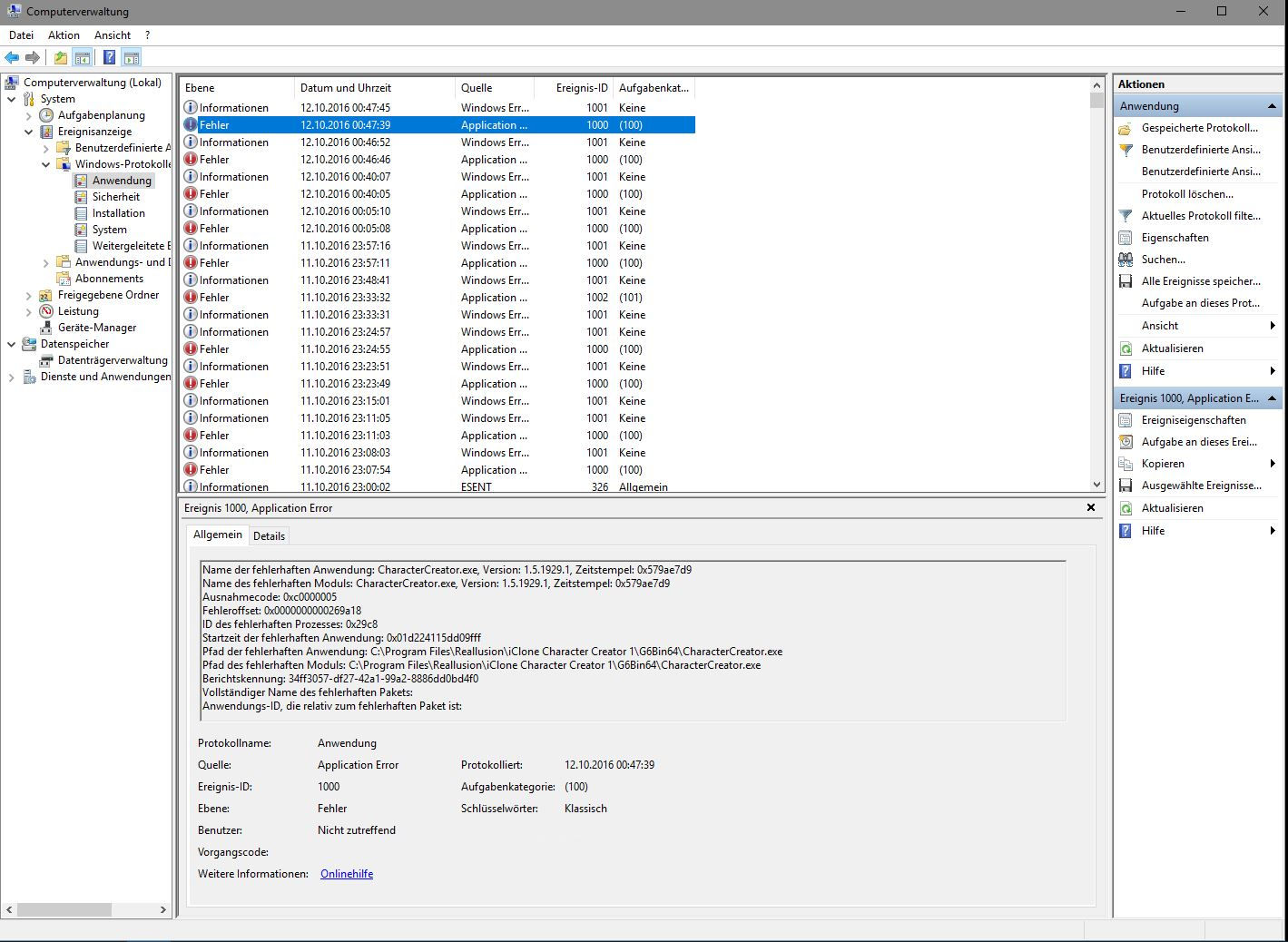The width and height of the screenshot is (1288, 942).
Task: Click the Kopieren icon
Action: point(1126,464)
